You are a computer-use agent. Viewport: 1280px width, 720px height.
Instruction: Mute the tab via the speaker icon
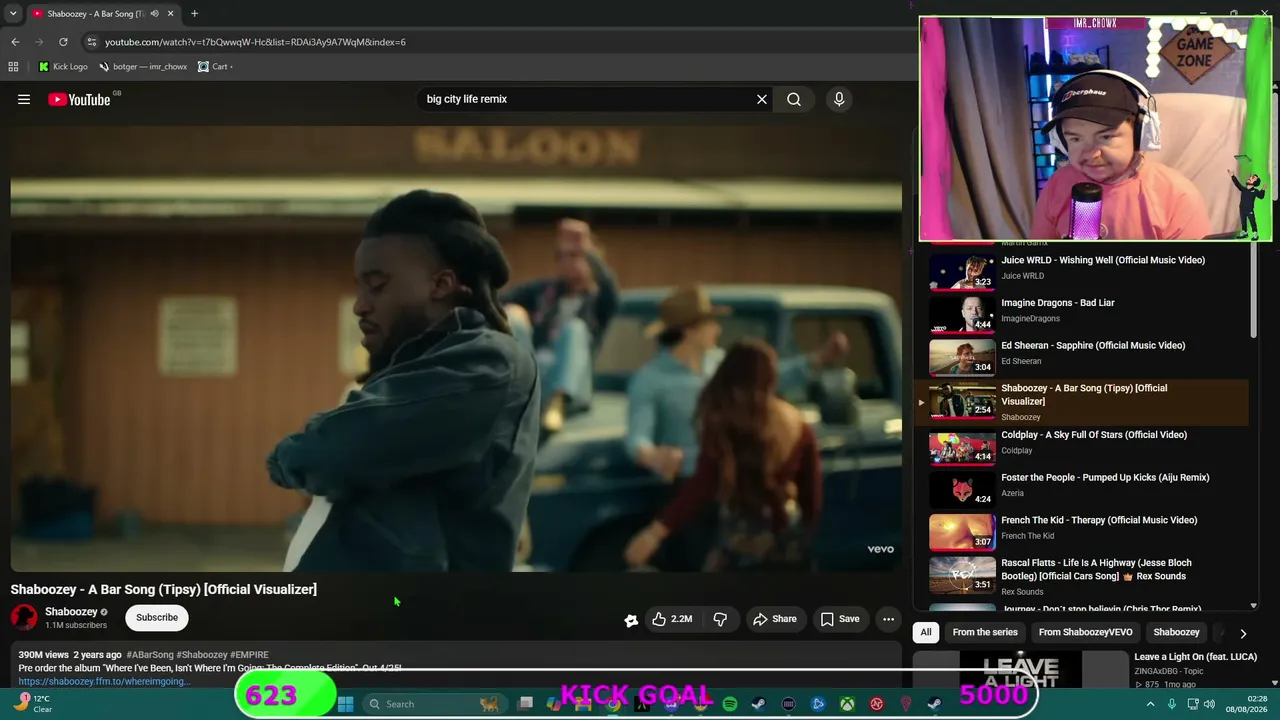[154, 14]
